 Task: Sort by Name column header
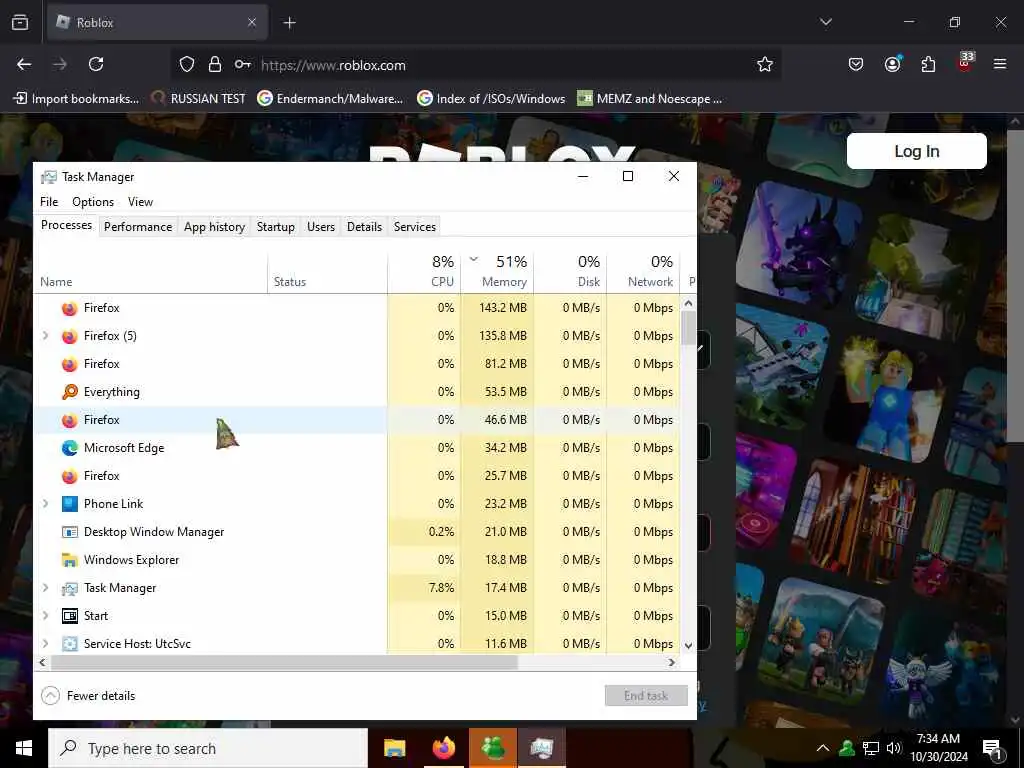(151, 271)
